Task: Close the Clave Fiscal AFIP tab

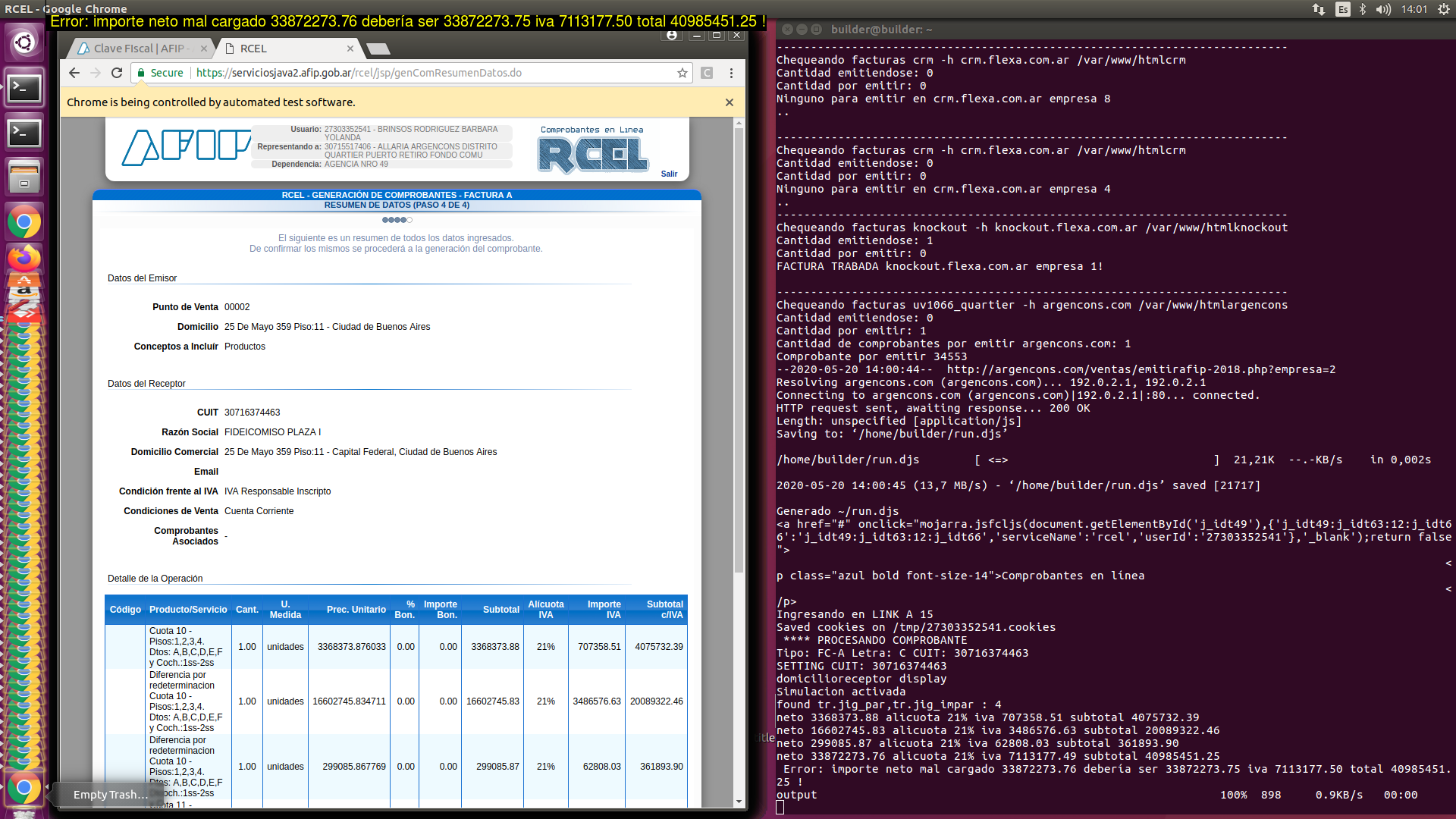Action: [x=204, y=49]
